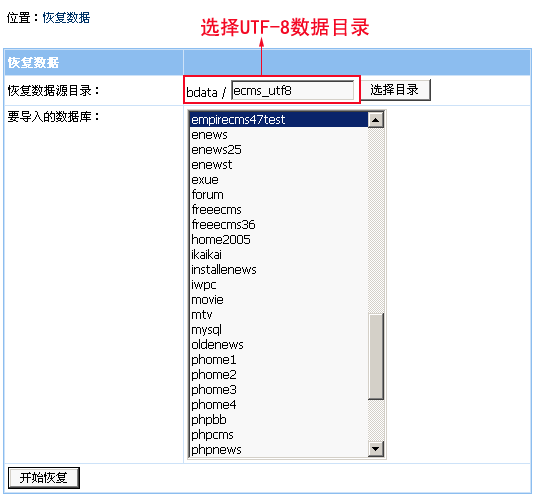Select the phpbb database option
Screen dimensions: 537x503
[x=279, y=420]
